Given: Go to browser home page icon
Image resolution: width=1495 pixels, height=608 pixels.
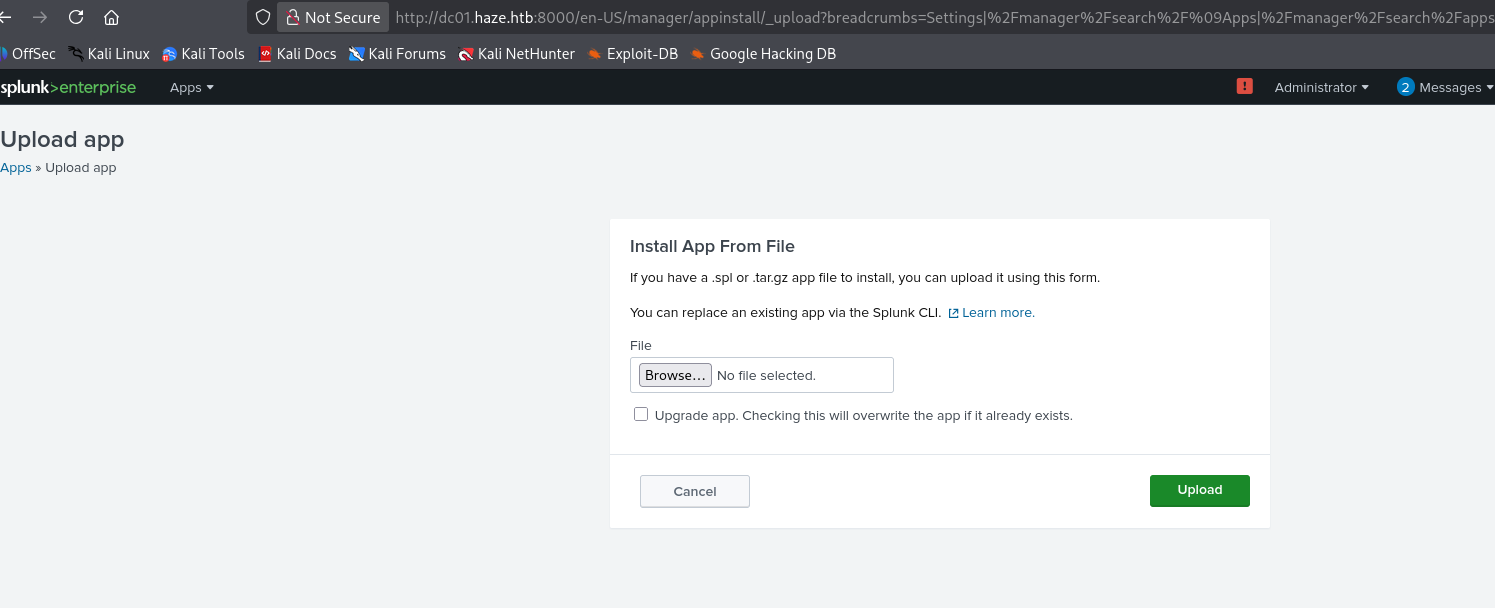Looking at the screenshot, I should (112, 17).
